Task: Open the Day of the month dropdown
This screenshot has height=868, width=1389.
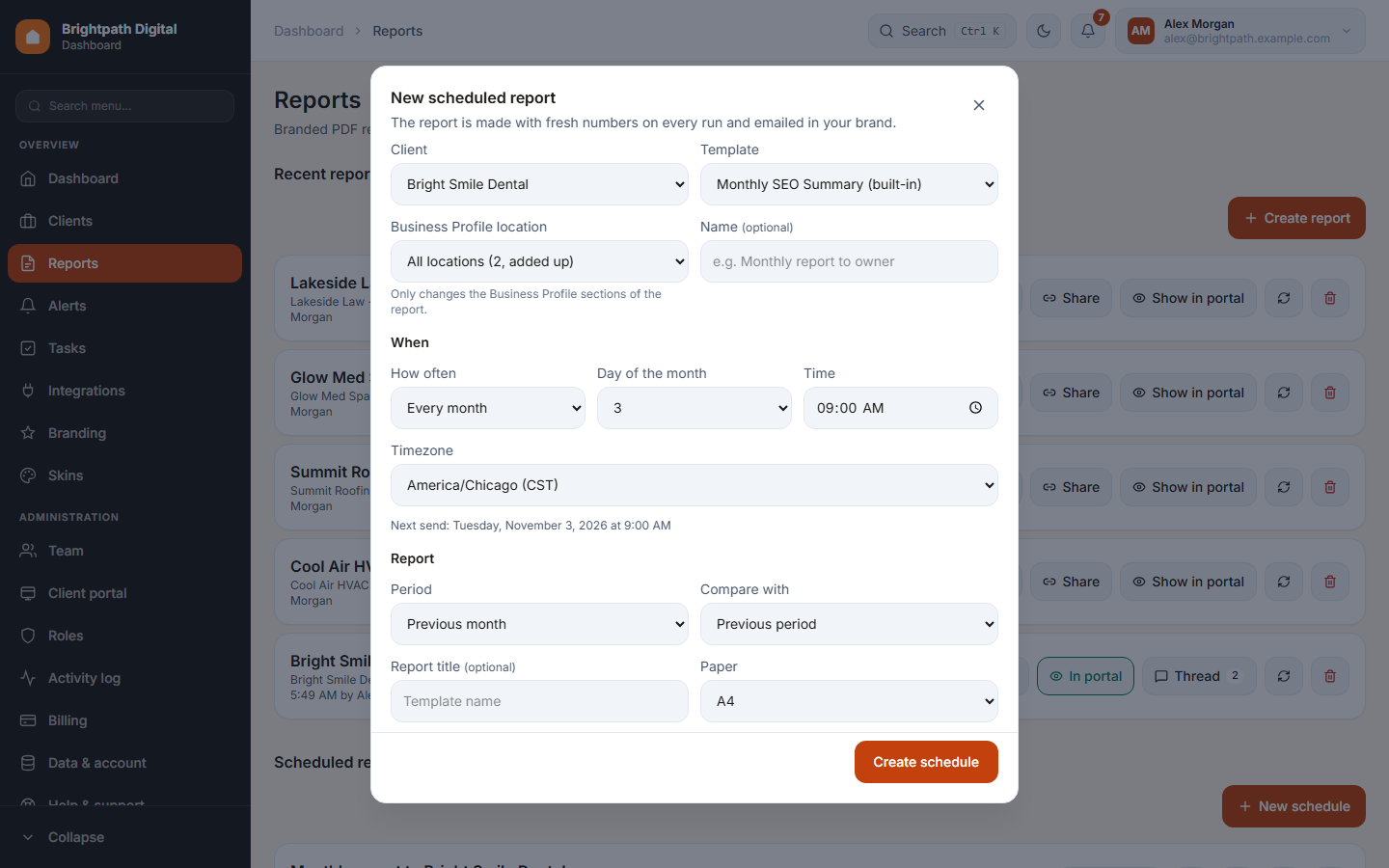Action: [x=694, y=408]
